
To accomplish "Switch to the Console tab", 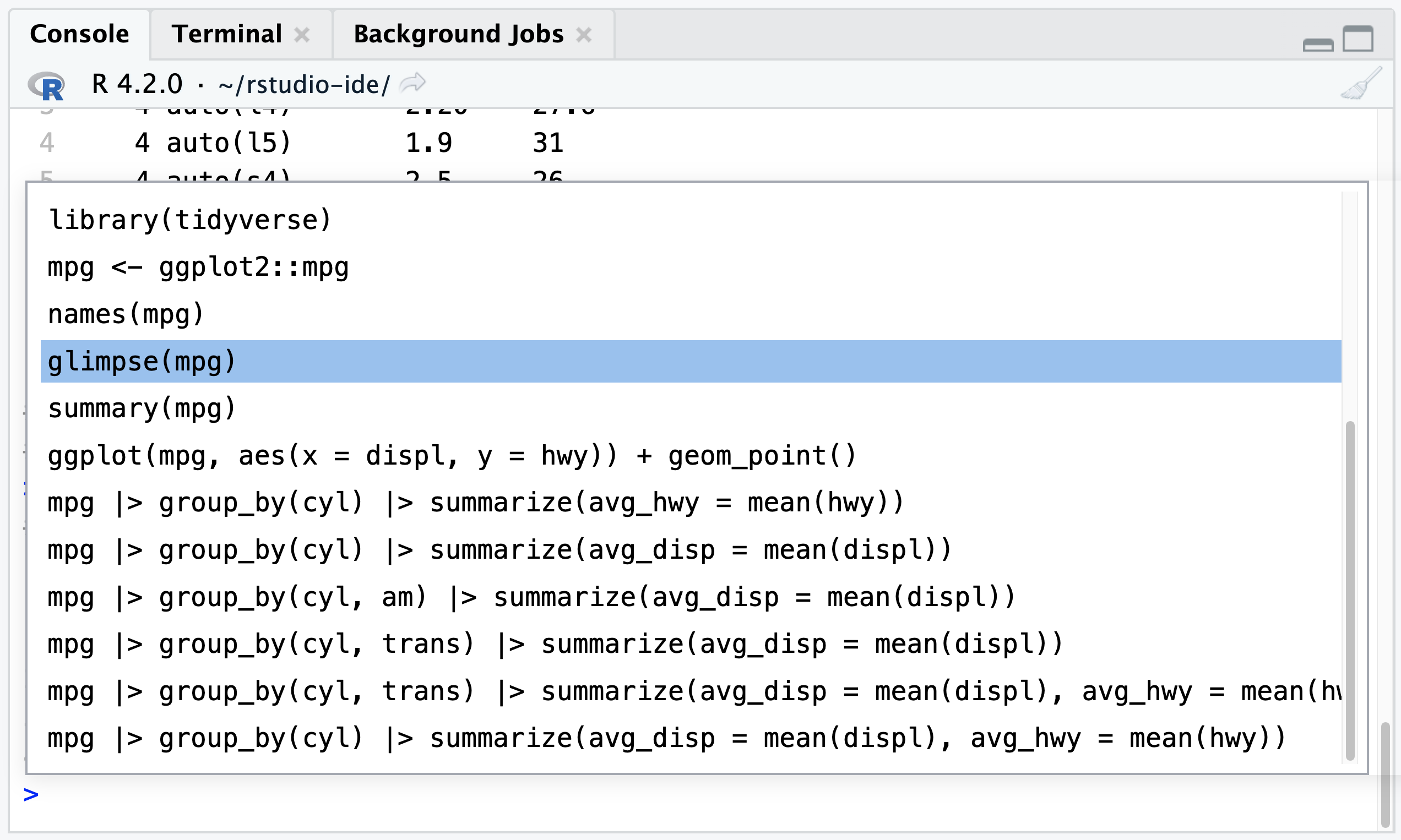I will click(79, 34).
